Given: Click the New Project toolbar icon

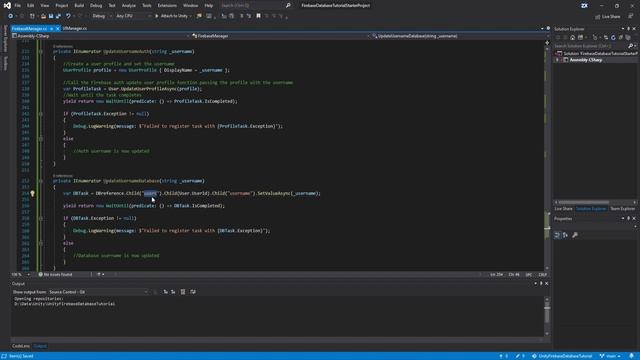Looking at the screenshot, I should [x=32, y=16].
